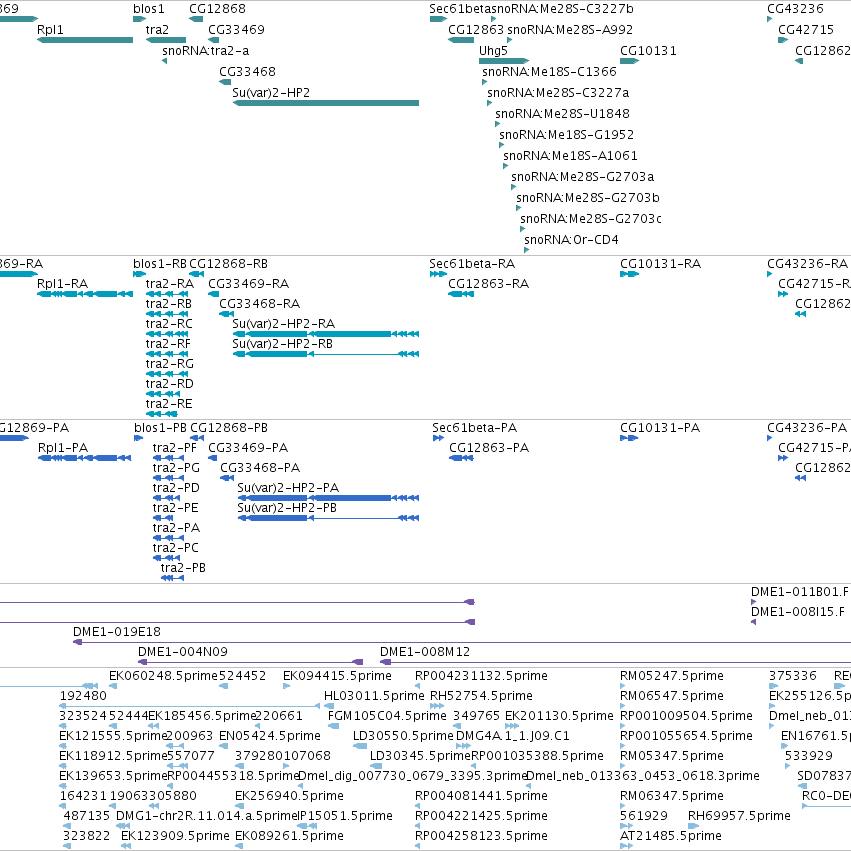Image resolution: width=851 pixels, height=851 pixels.
Task: Click the CG12863-PA protein label
Action: coord(489,448)
